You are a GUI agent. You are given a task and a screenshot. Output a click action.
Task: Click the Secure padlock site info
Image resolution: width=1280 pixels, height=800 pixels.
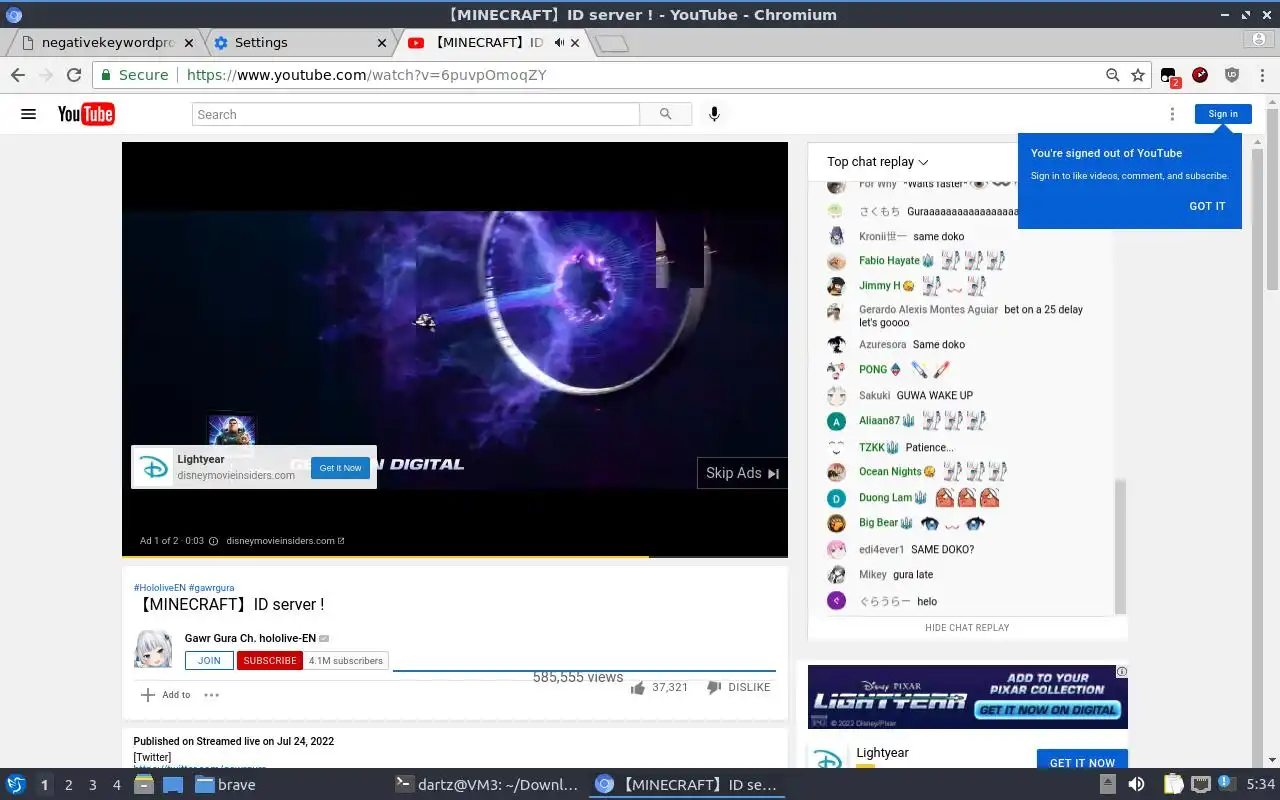point(134,75)
